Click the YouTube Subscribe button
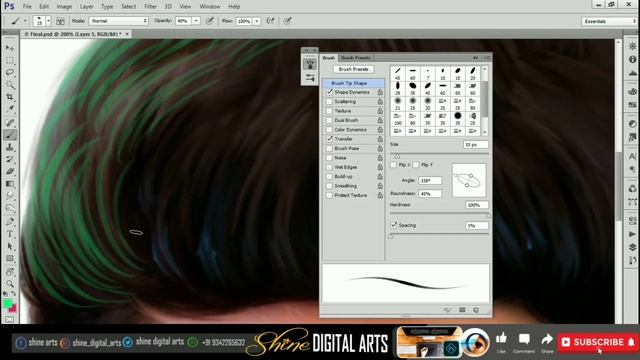Viewport: 640px width, 360px height. coord(598,342)
